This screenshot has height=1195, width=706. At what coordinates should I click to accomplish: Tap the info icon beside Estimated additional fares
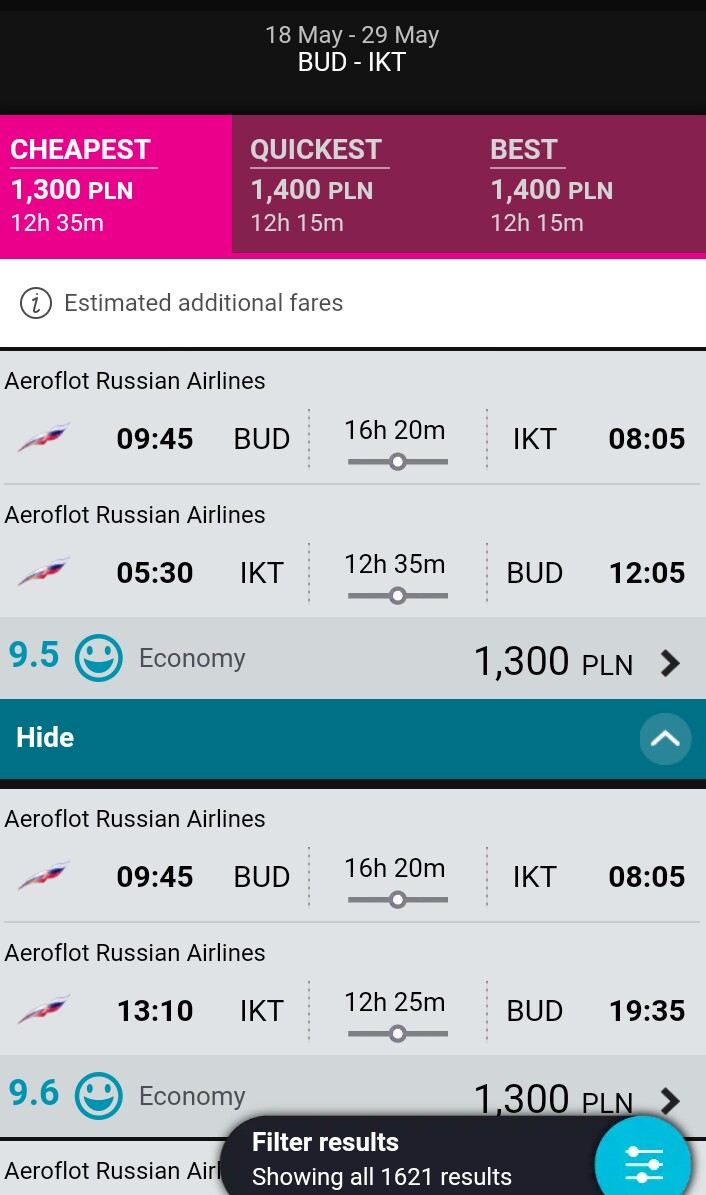coord(36,303)
